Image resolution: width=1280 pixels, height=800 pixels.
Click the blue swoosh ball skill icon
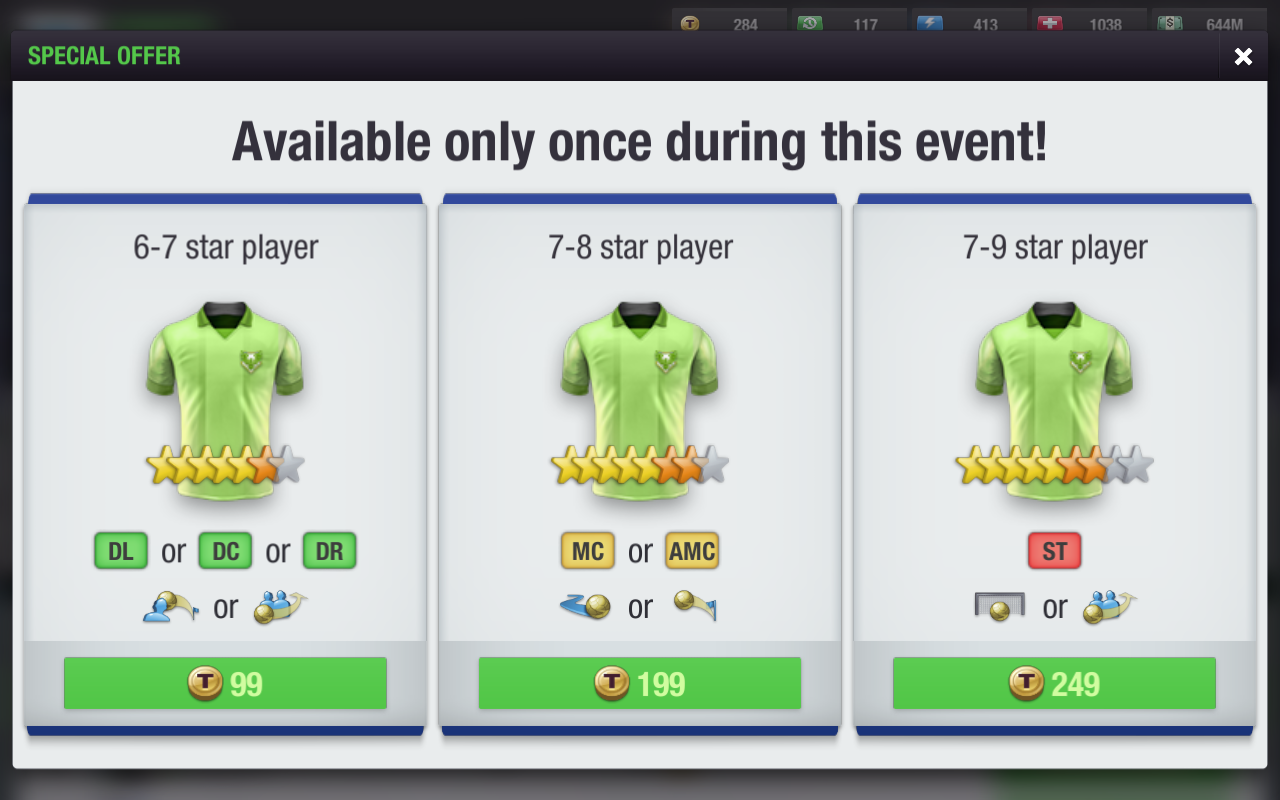pos(586,606)
